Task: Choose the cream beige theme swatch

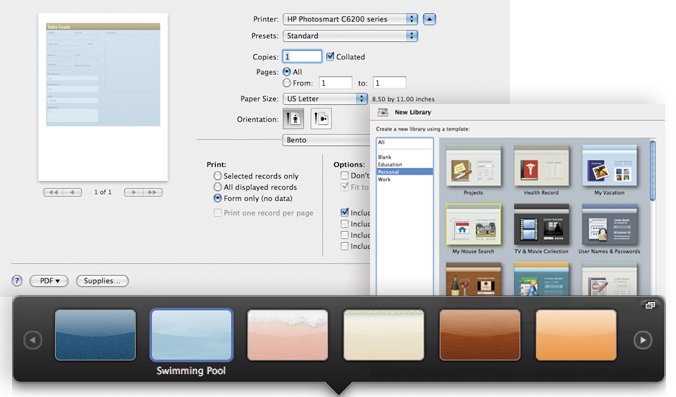Action: click(384, 335)
